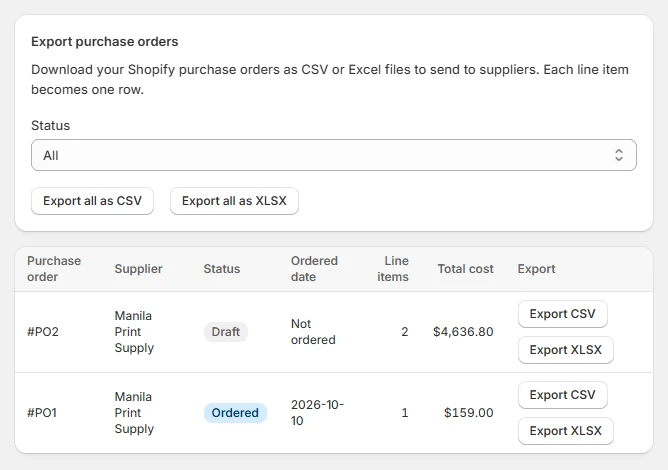The width and height of the screenshot is (668, 470).
Task: Select the #PO2 purchase order cell
Action: pyautogui.click(x=43, y=332)
